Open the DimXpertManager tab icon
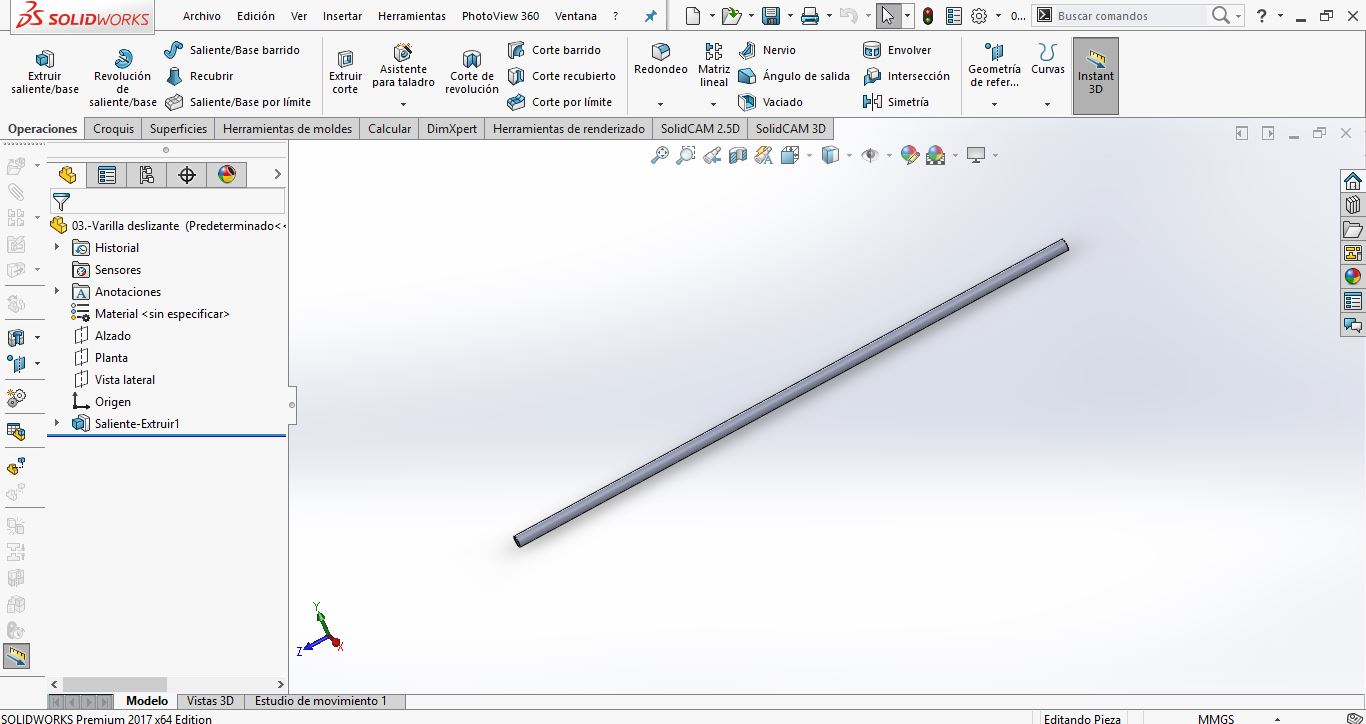1366x724 pixels. [187, 175]
